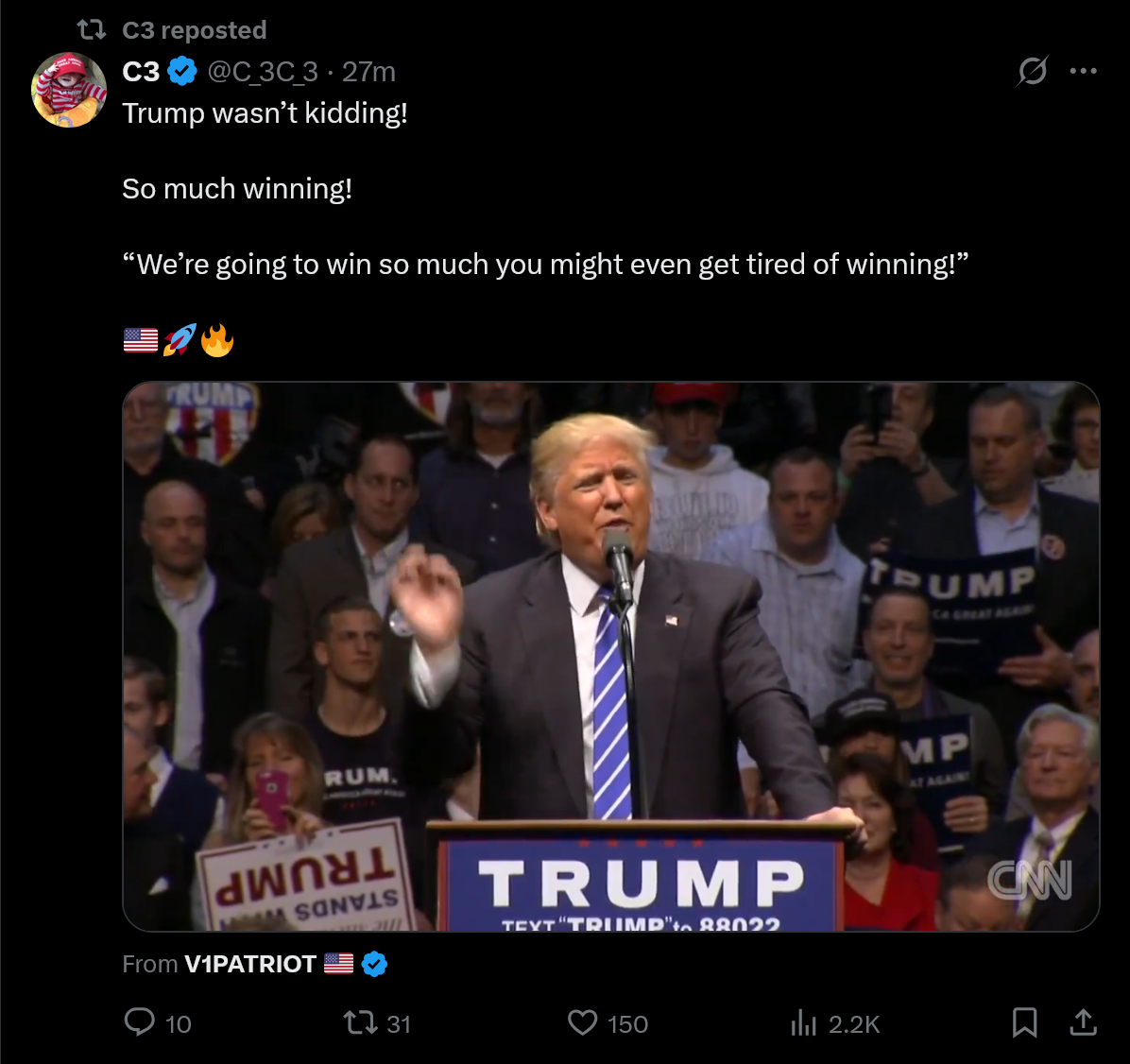
Task: Click the Grok explain-post icon
Action: [1032, 71]
